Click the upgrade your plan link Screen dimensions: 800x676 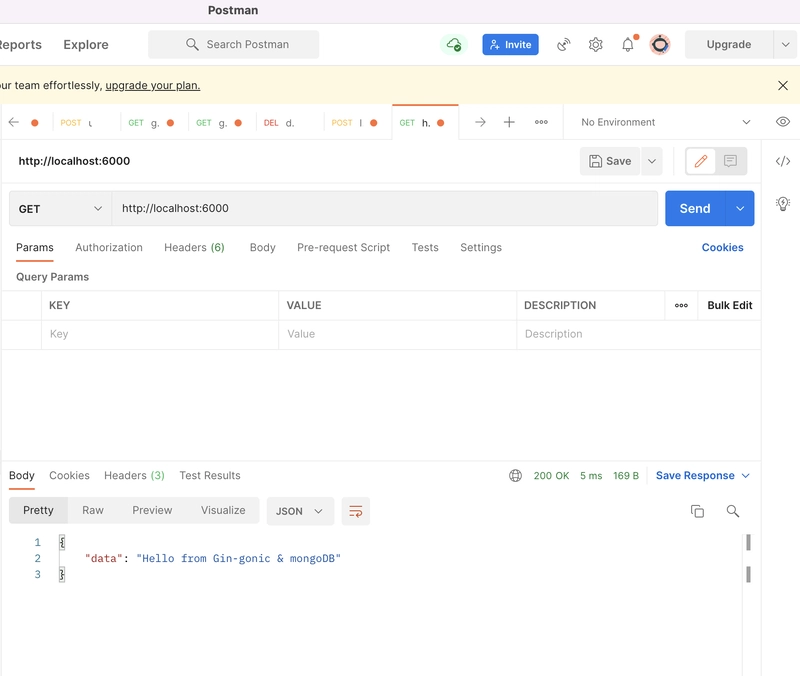pos(153,85)
